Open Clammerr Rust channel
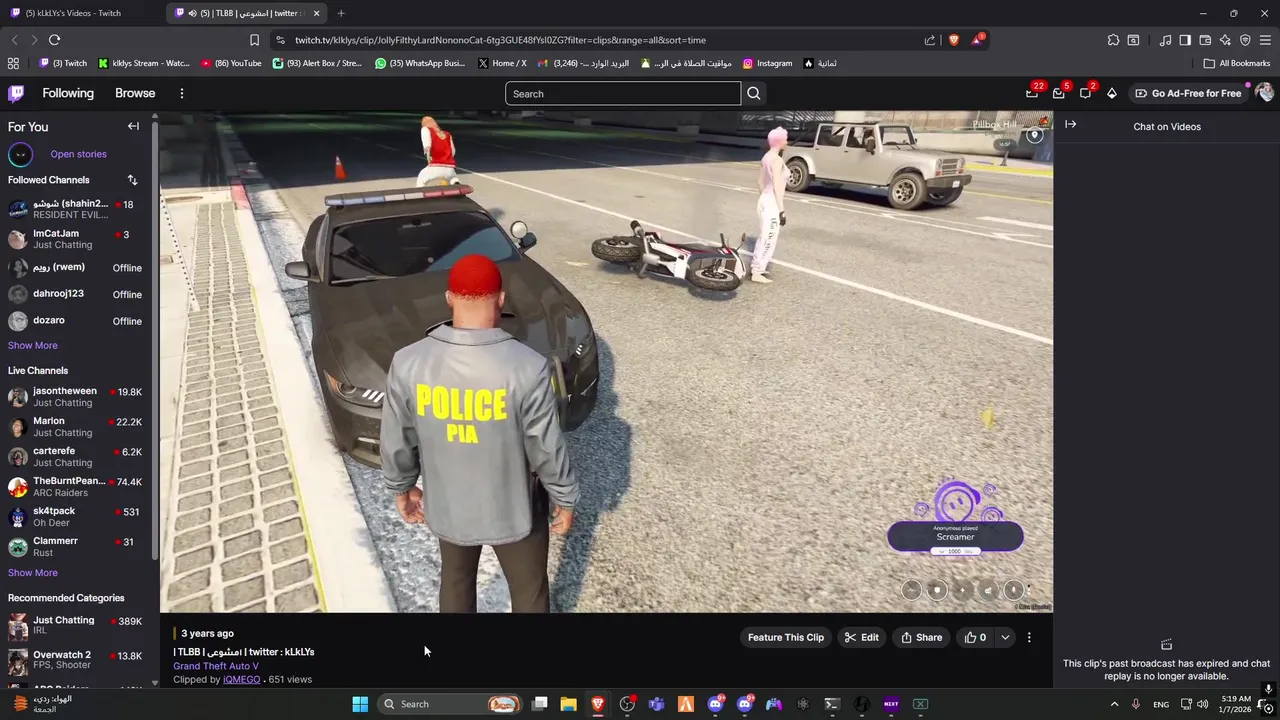Image resolution: width=1280 pixels, height=720 pixels. [77, 547]
